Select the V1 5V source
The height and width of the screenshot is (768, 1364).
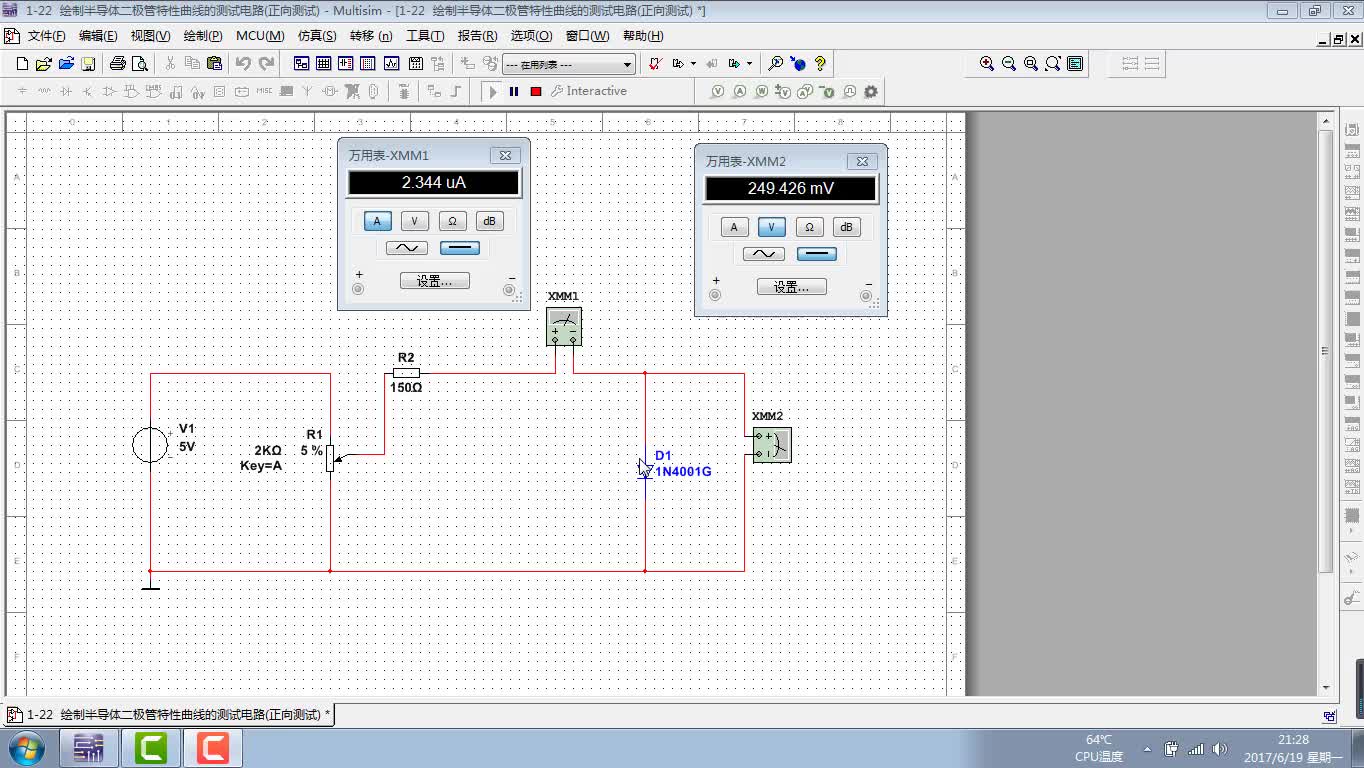150,443
